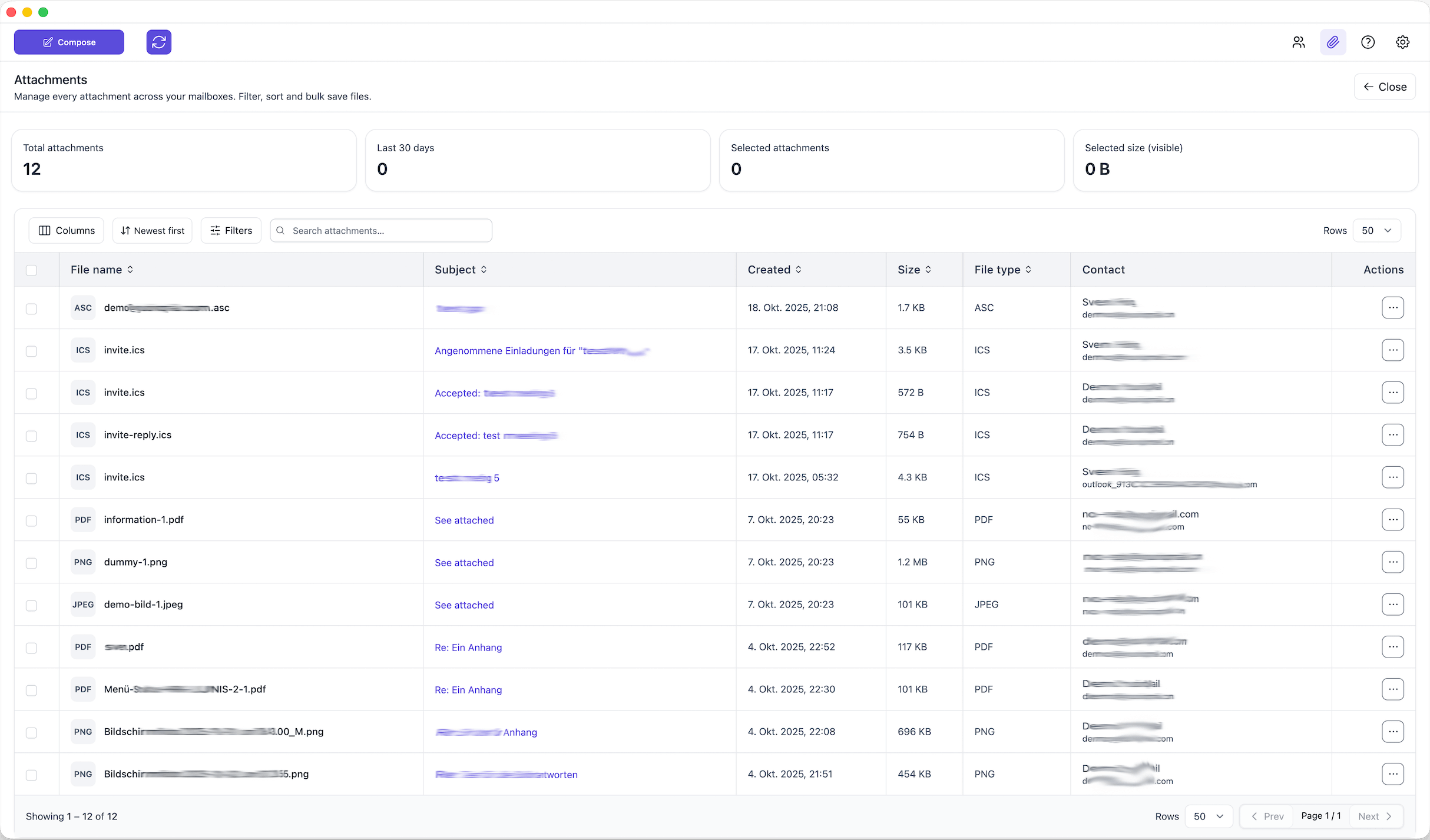Open actions menu for information-1.pdf row
This screenshot has width=1430, height=840.
(x=1392, y=520)
